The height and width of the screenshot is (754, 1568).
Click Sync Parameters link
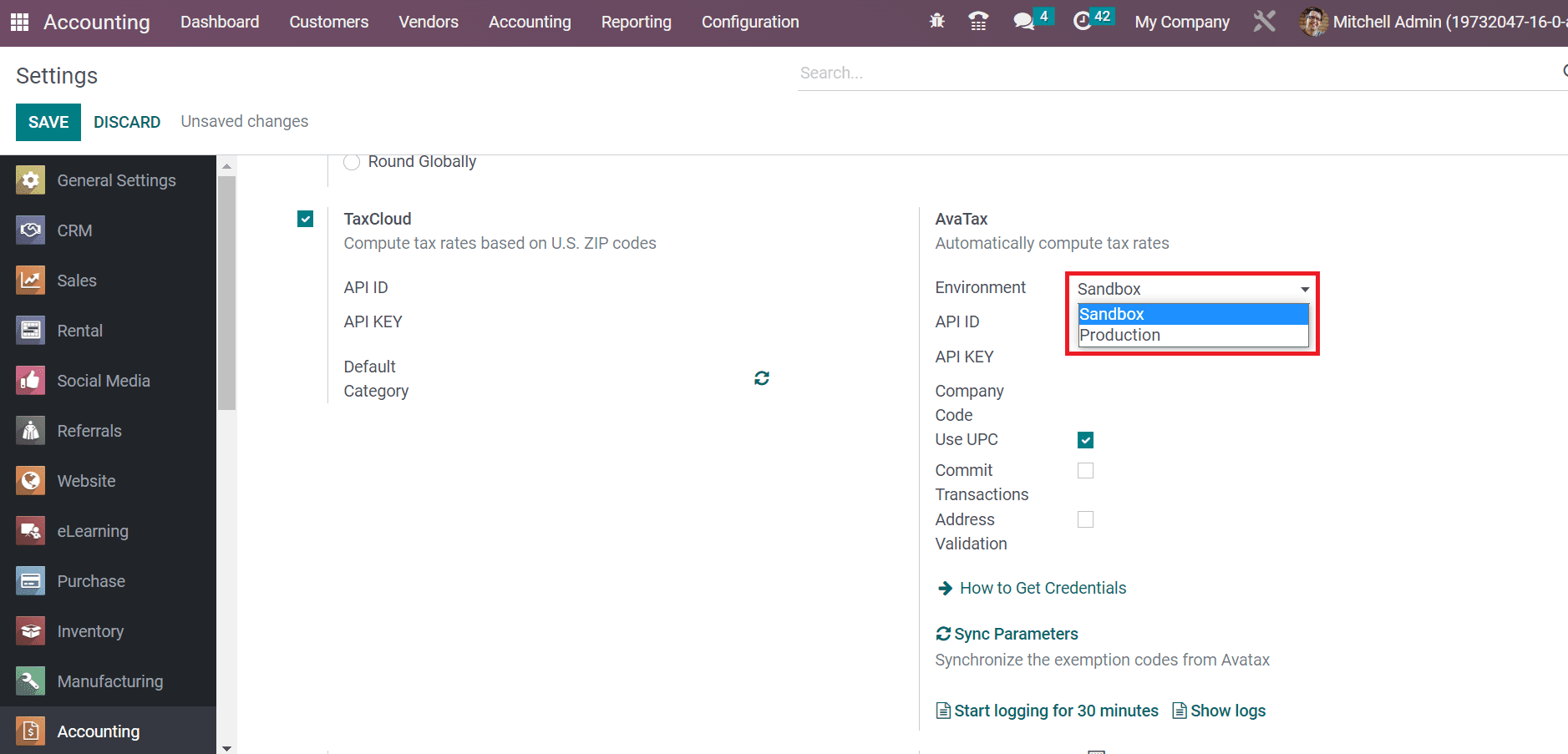pos(1016,634)
